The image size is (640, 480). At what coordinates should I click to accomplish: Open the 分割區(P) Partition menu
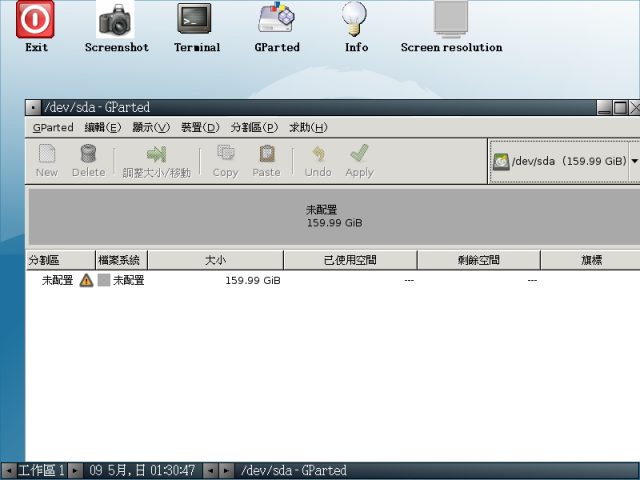tap(254, 128)
